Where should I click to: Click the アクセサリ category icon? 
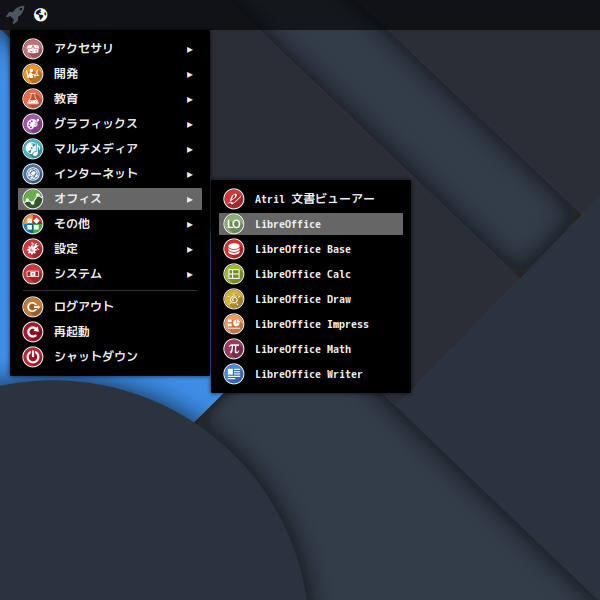point(33,49)
